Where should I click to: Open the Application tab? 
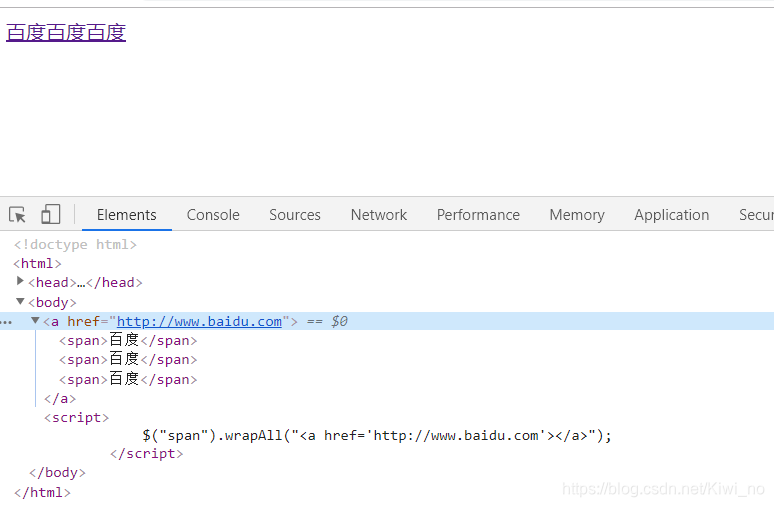(x=671, y=215)
